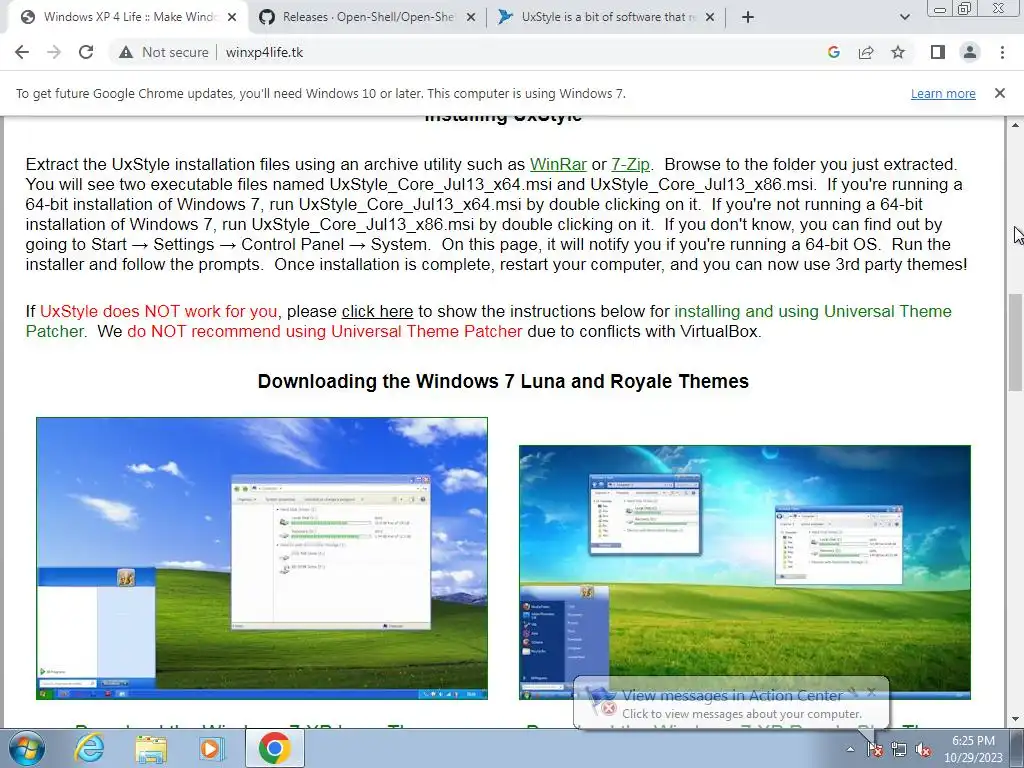The width and height of the screenshot is (1024, 768).
Task: Open the Chrome side panel
Action: coord(938,52)
